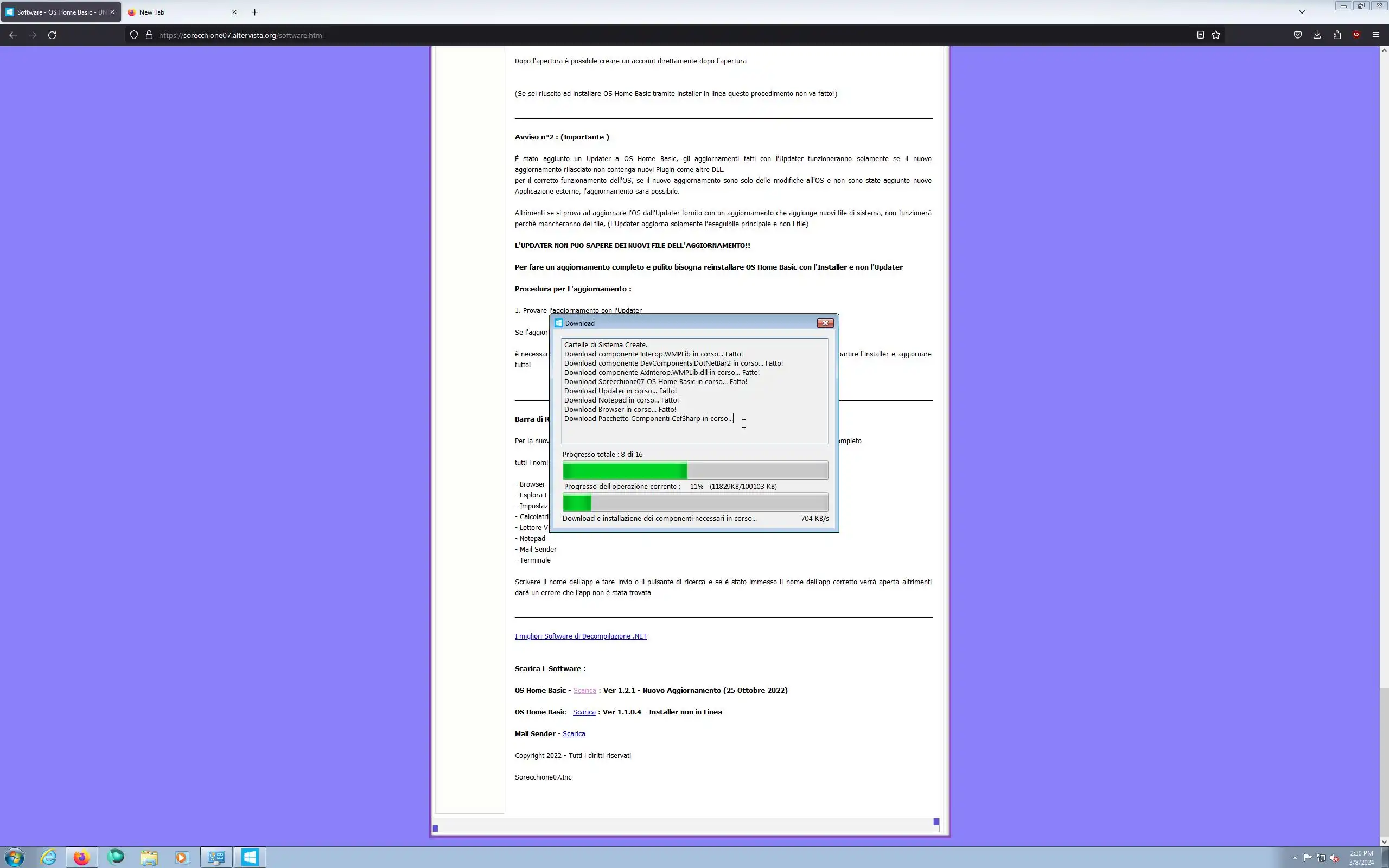Bookmark this page with the star icon
The width and height of the screenshot is (1389, 868).
point(1216,35)
